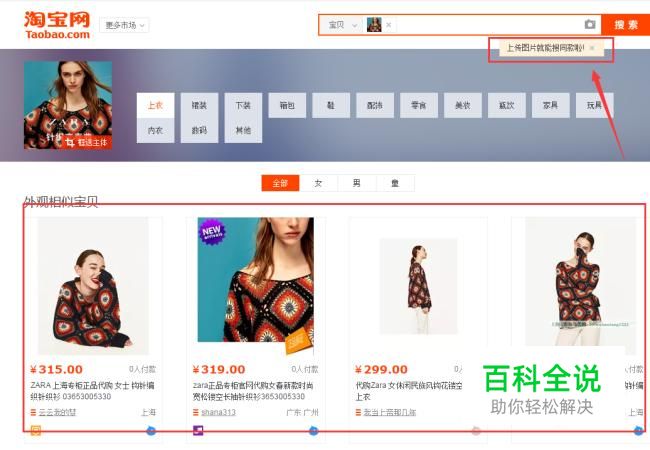Click the ¥315.00 price

click(x=57, y=369)
